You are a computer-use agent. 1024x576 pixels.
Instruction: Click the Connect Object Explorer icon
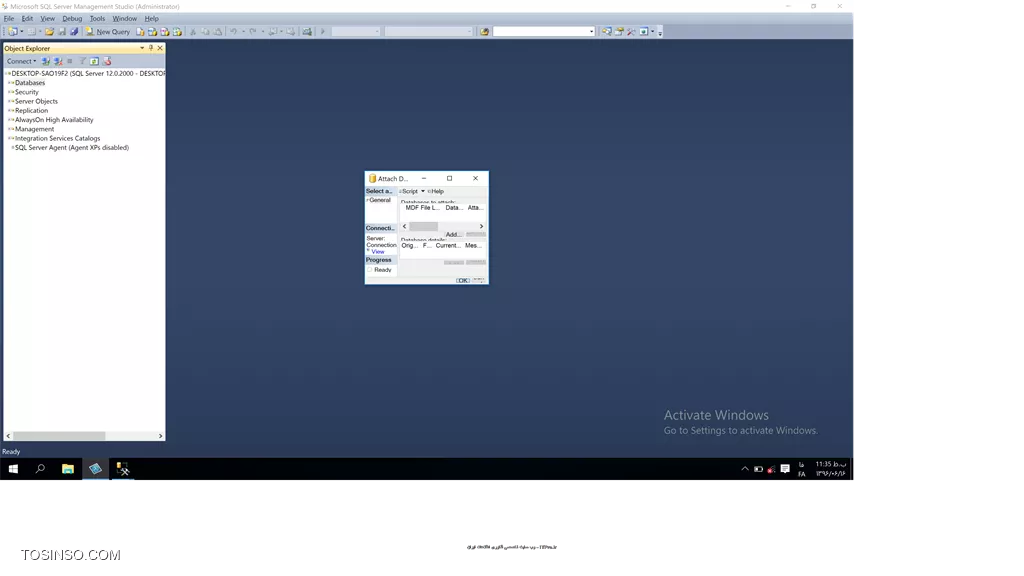pyautogui.click(x=46, y=61)
